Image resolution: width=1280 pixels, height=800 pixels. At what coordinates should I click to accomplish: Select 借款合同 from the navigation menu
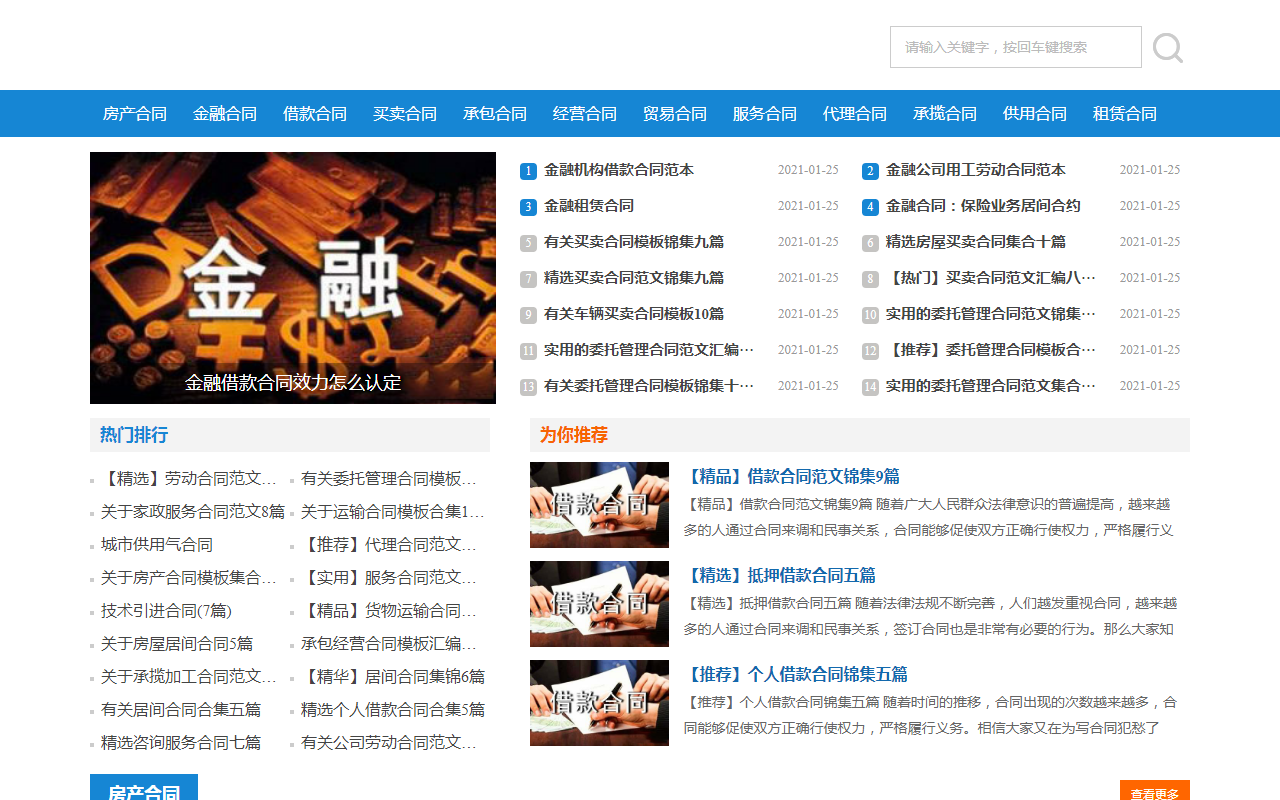click(315, 114)
